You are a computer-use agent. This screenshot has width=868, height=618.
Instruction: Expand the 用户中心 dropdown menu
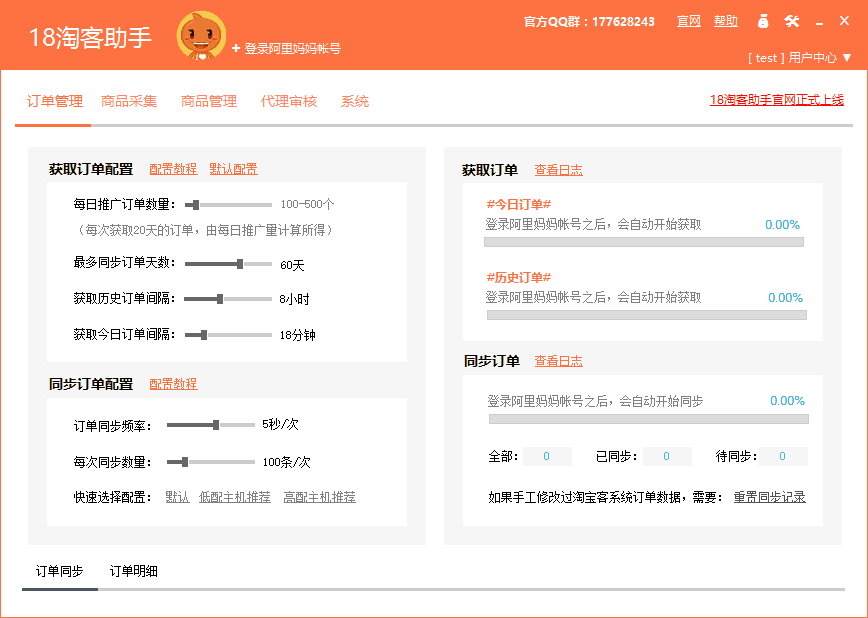pos(847,58)
